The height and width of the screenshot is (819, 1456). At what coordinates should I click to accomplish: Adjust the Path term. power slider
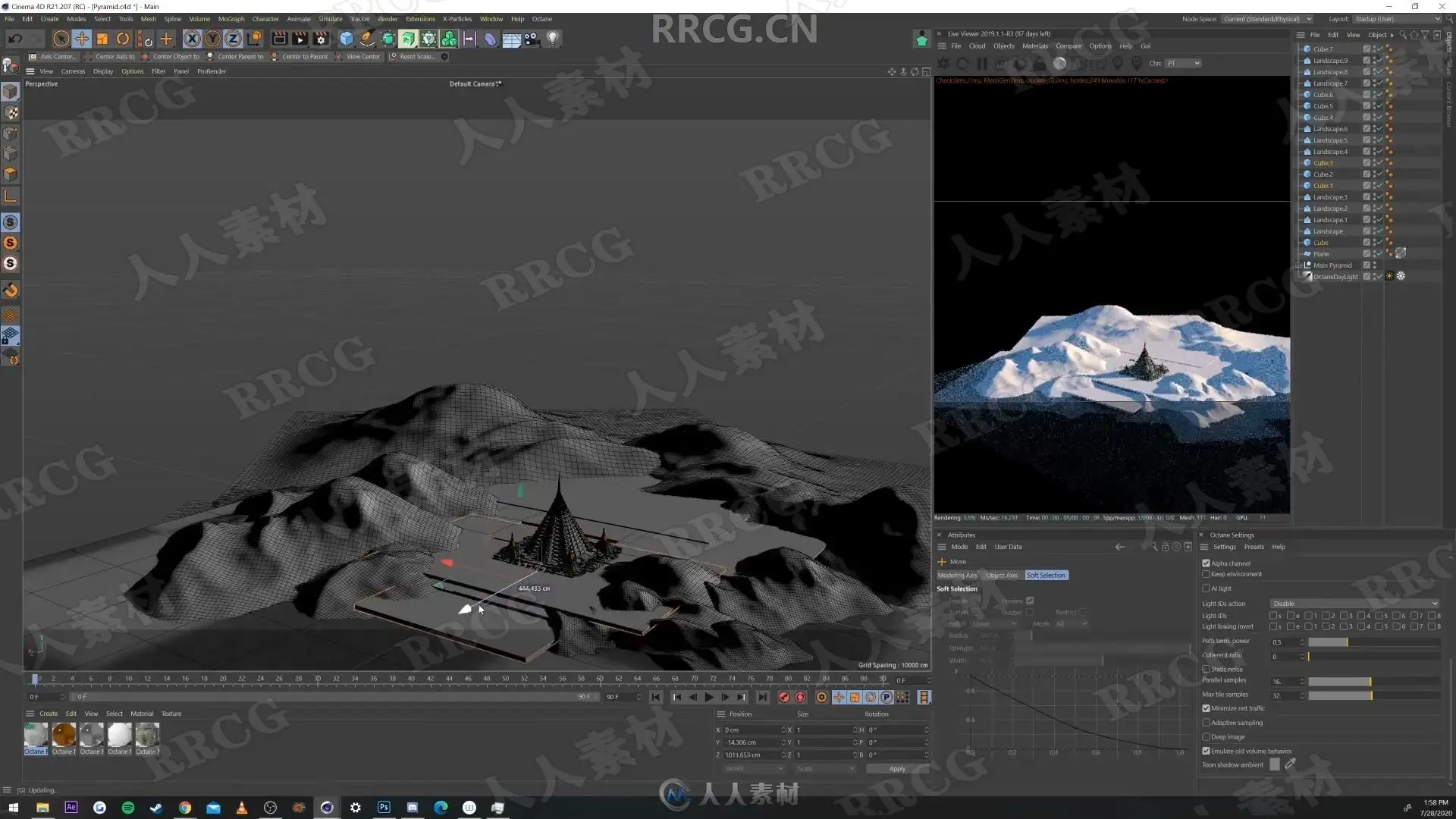[1347, 642]
